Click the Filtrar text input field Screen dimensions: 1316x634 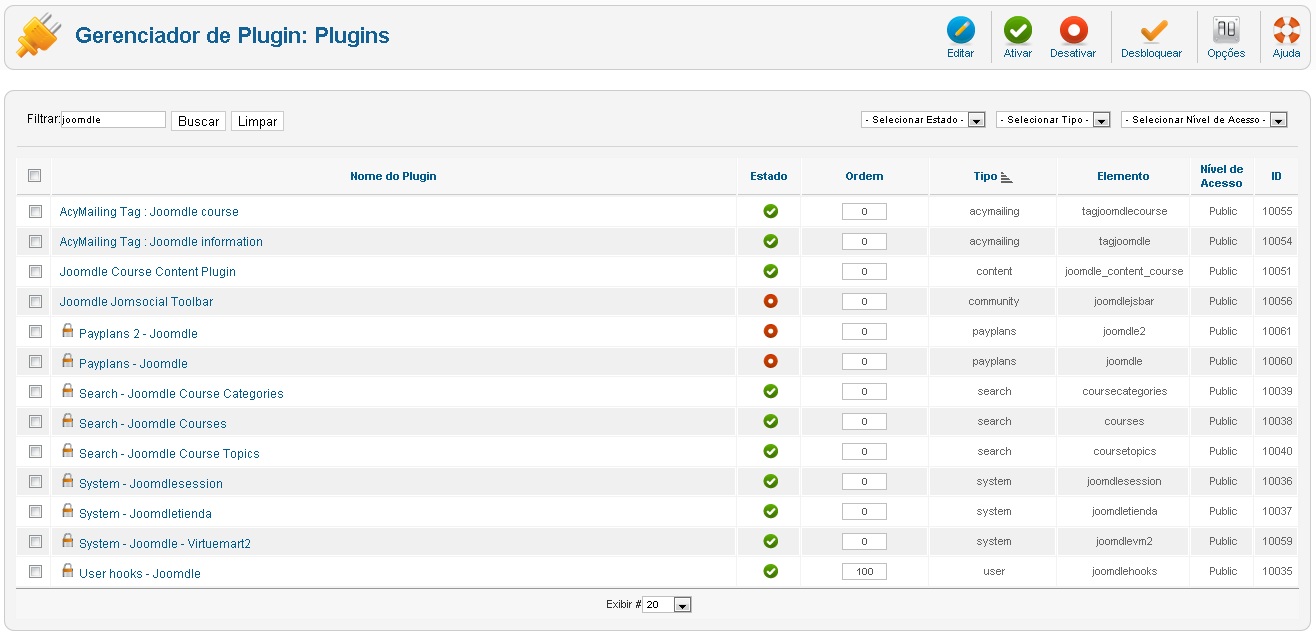coord(113,120)
